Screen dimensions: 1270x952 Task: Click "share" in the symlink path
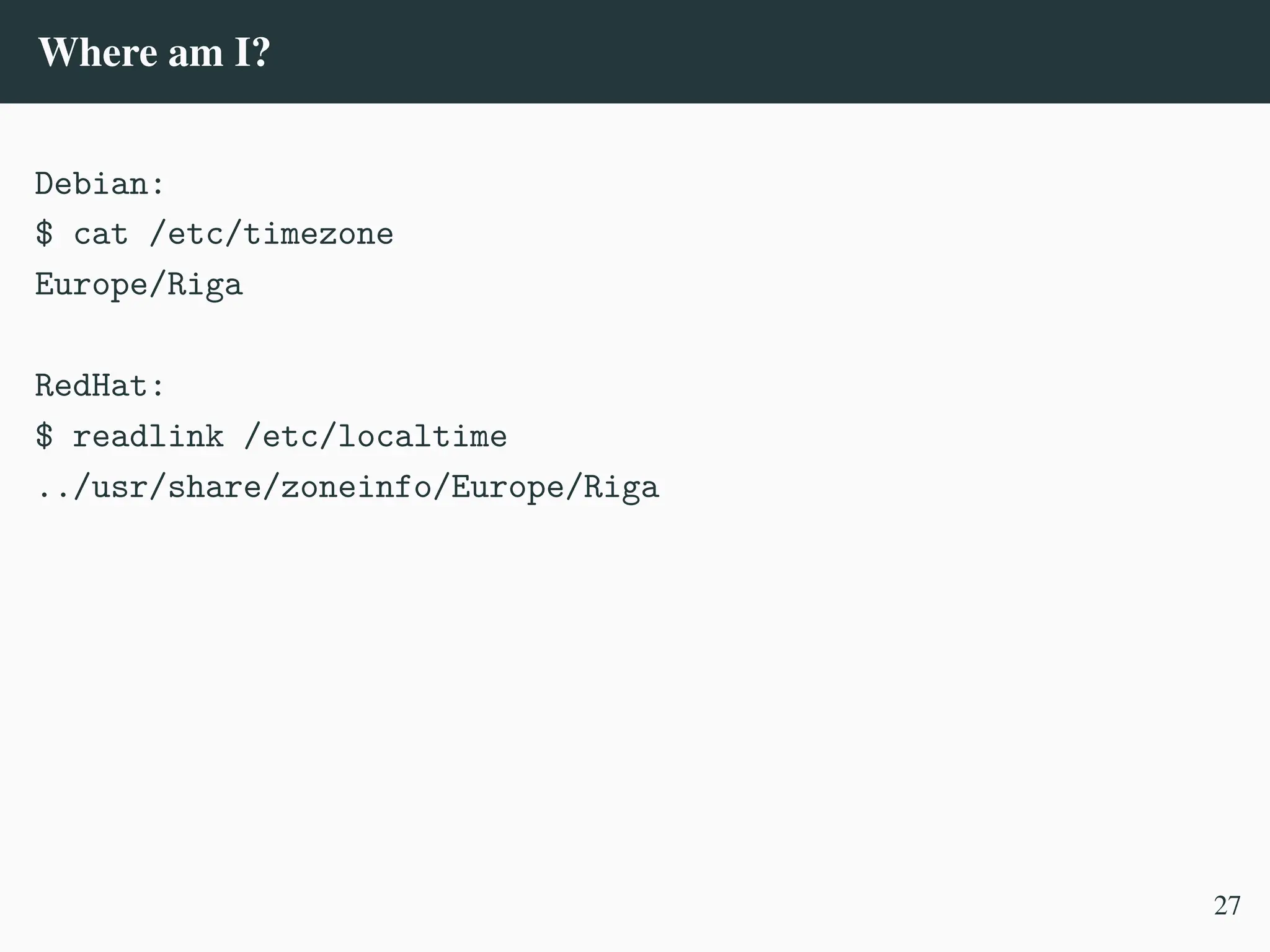215,487
